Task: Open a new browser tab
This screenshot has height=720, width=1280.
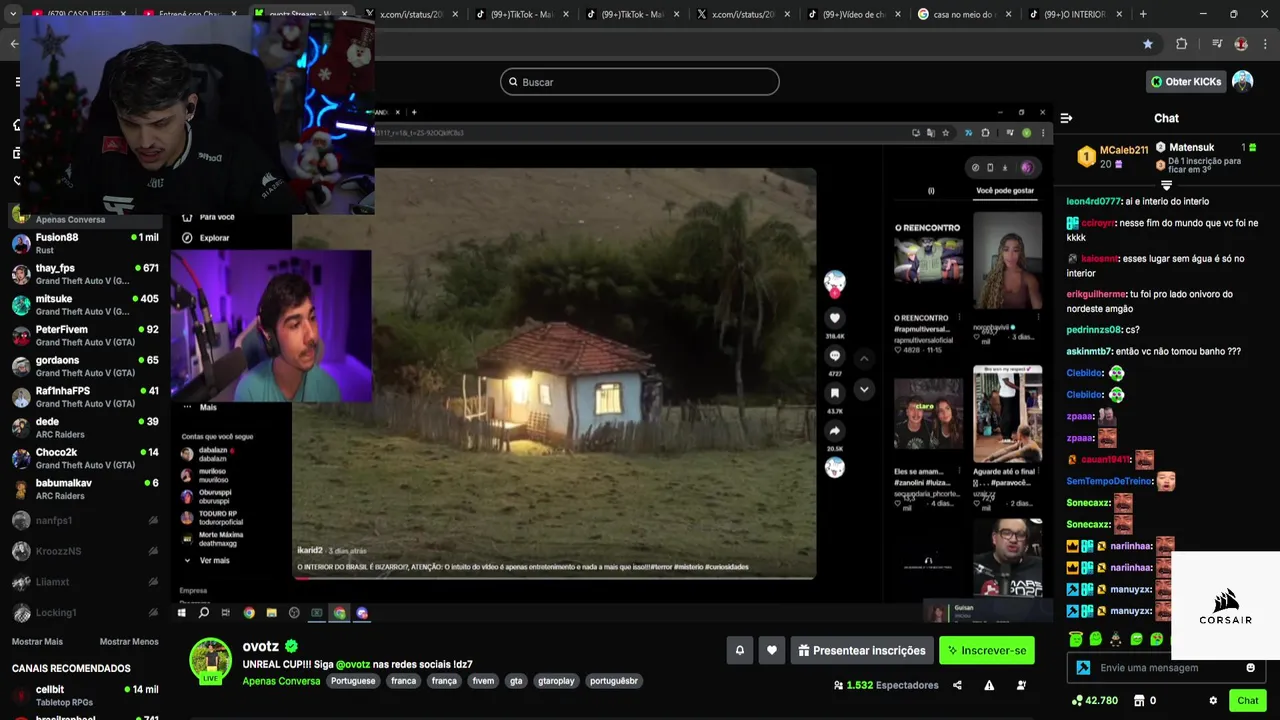Action: click(x=1143, y=14)
